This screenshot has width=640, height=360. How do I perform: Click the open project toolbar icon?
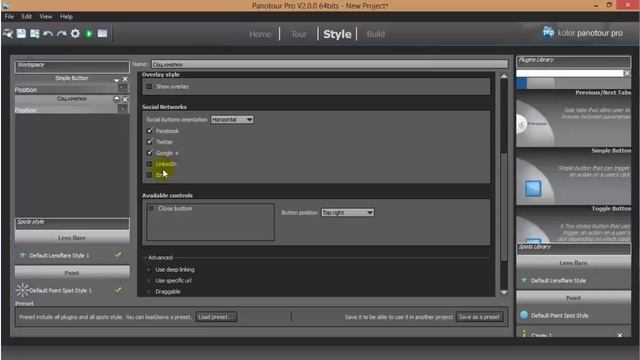[x=8, y=33]
